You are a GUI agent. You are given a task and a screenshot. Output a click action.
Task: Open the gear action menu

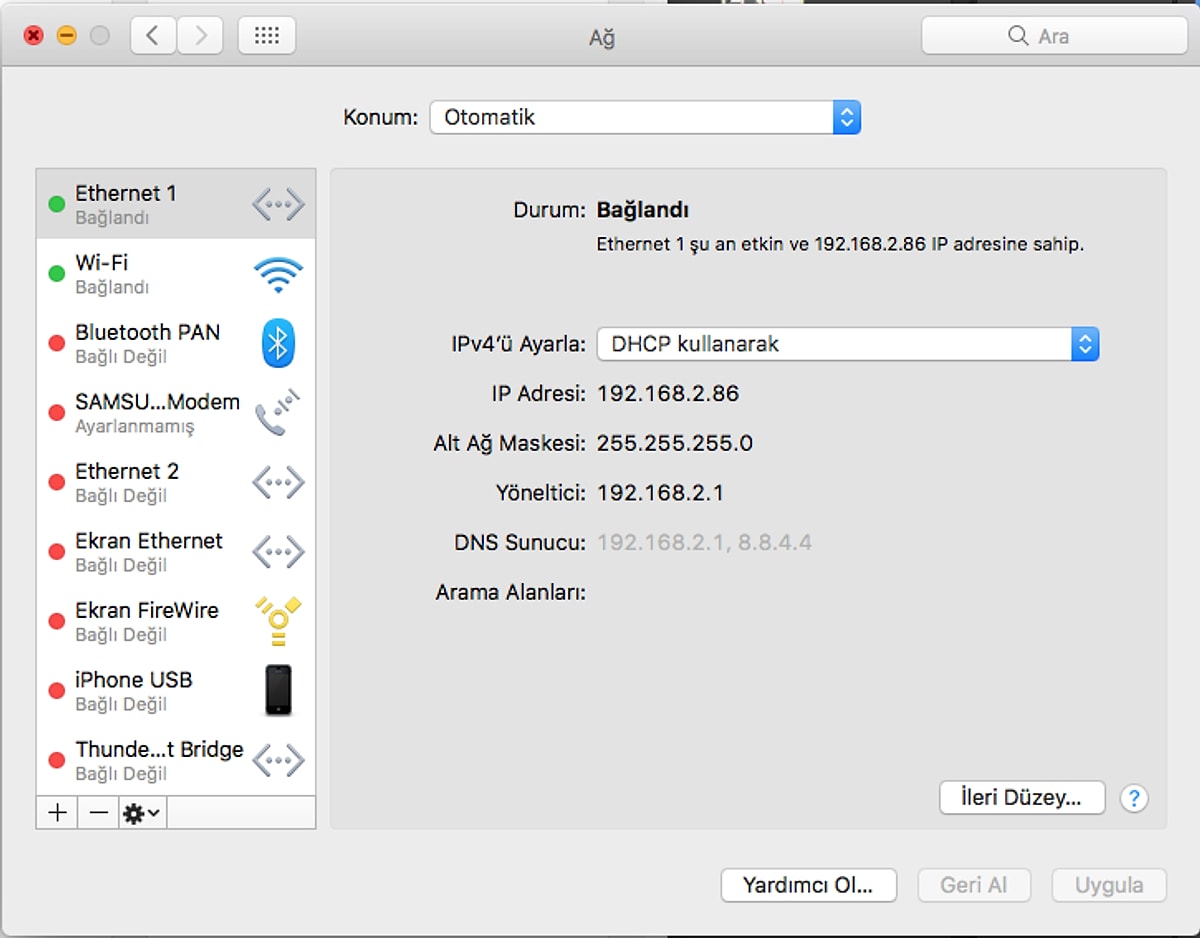click(141, 813)
